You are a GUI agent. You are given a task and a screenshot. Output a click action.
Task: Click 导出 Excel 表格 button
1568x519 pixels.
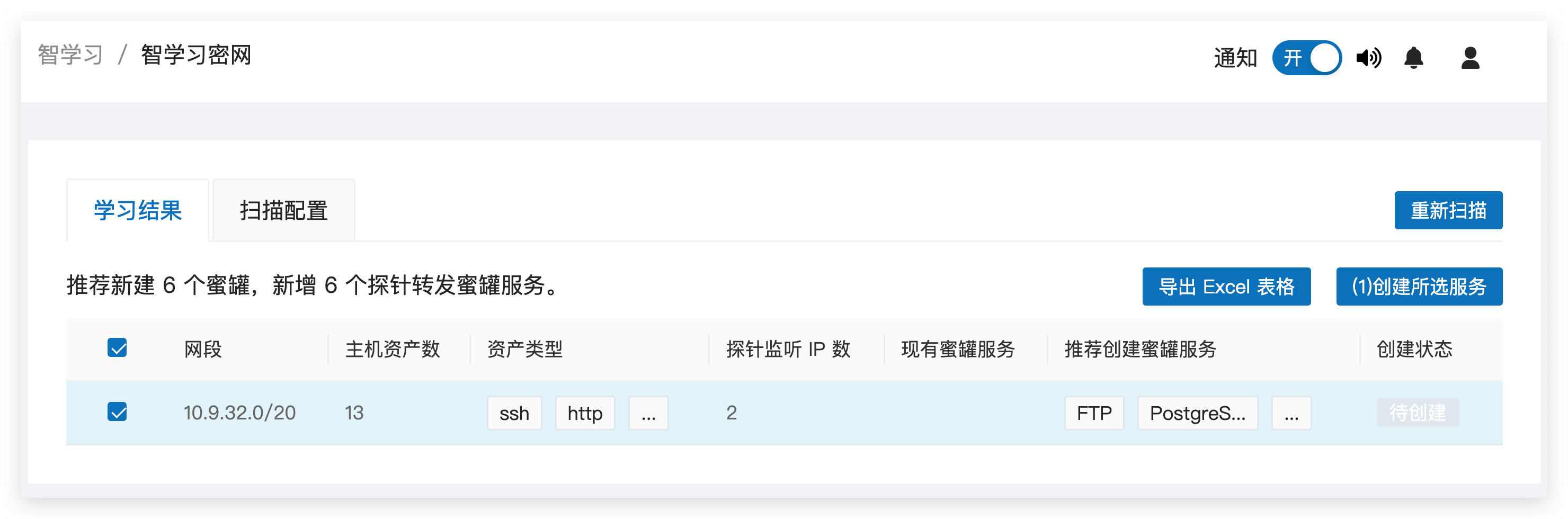coord(1226,287)
